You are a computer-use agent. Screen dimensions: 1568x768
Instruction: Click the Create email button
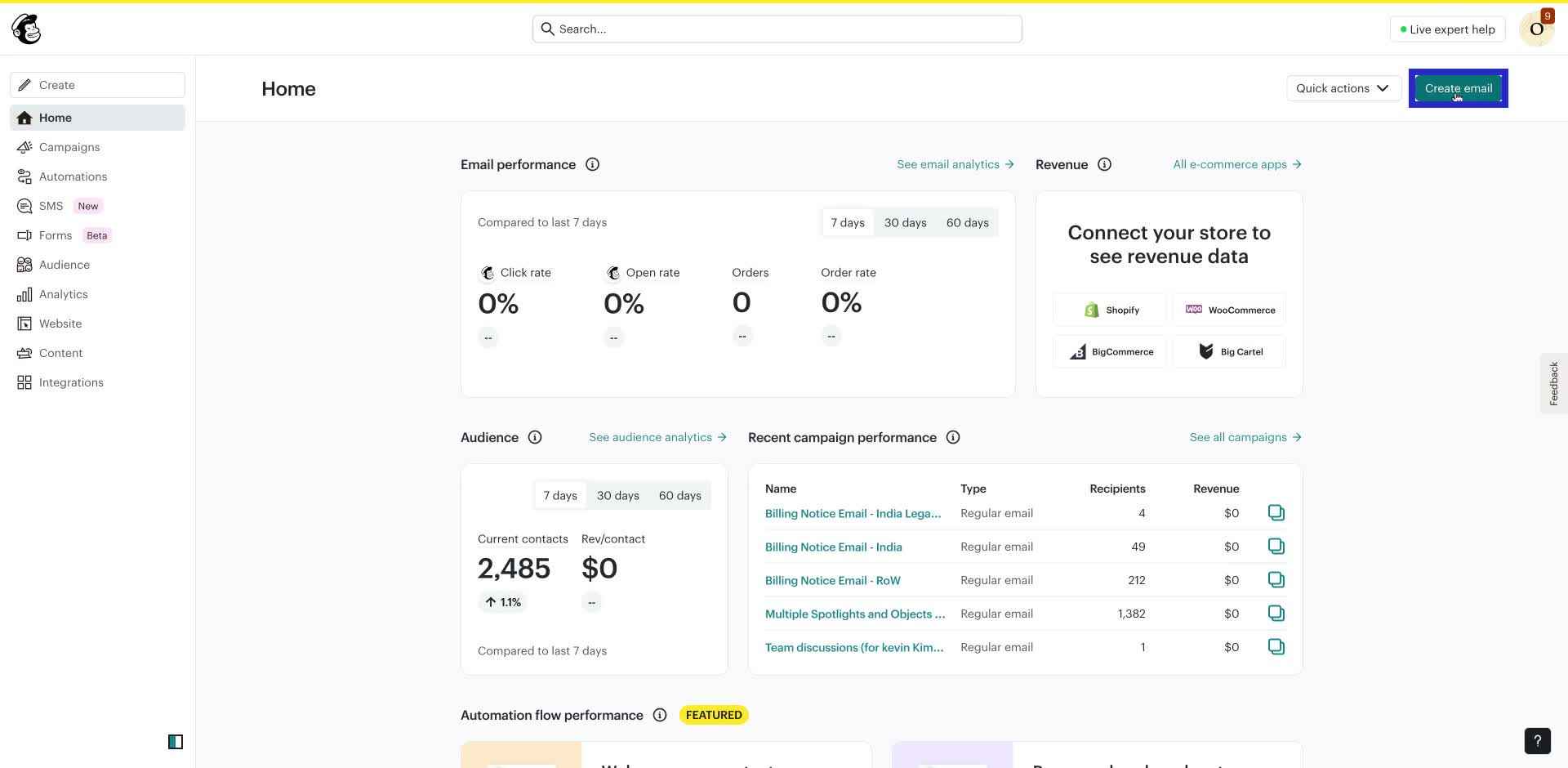tap(1457, 88)
